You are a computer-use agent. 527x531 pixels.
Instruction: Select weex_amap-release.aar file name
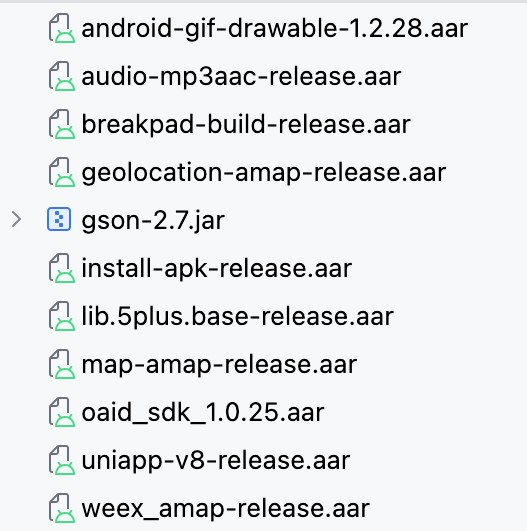(226, 509)
